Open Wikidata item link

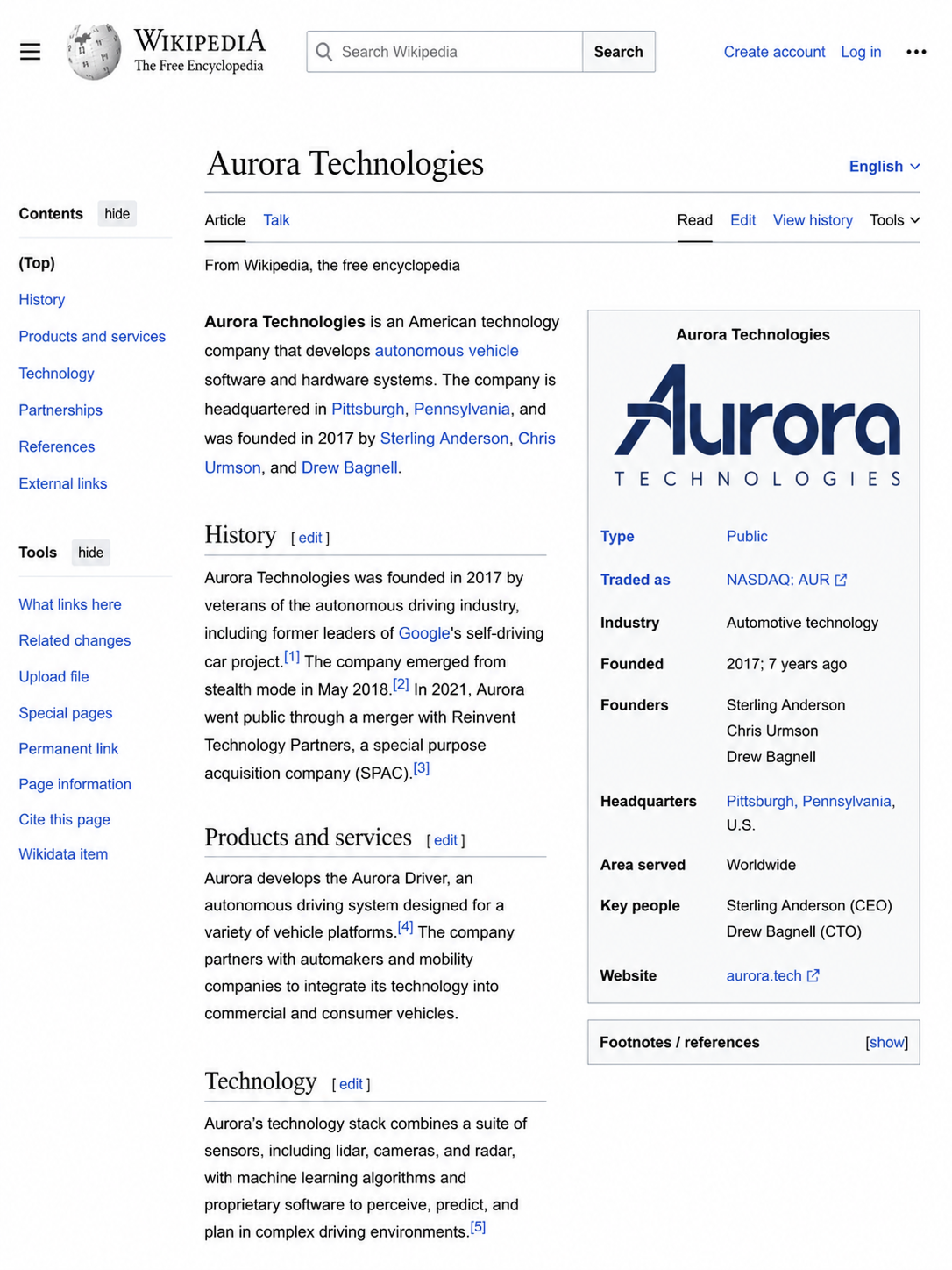click(63, 854)
